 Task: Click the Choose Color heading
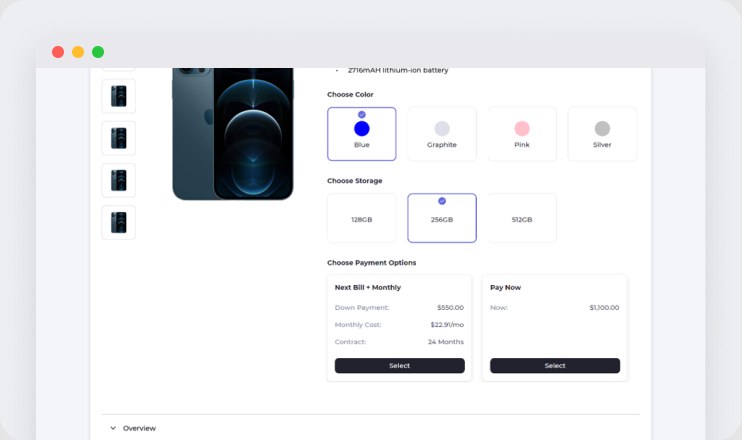tap(350, 95)
